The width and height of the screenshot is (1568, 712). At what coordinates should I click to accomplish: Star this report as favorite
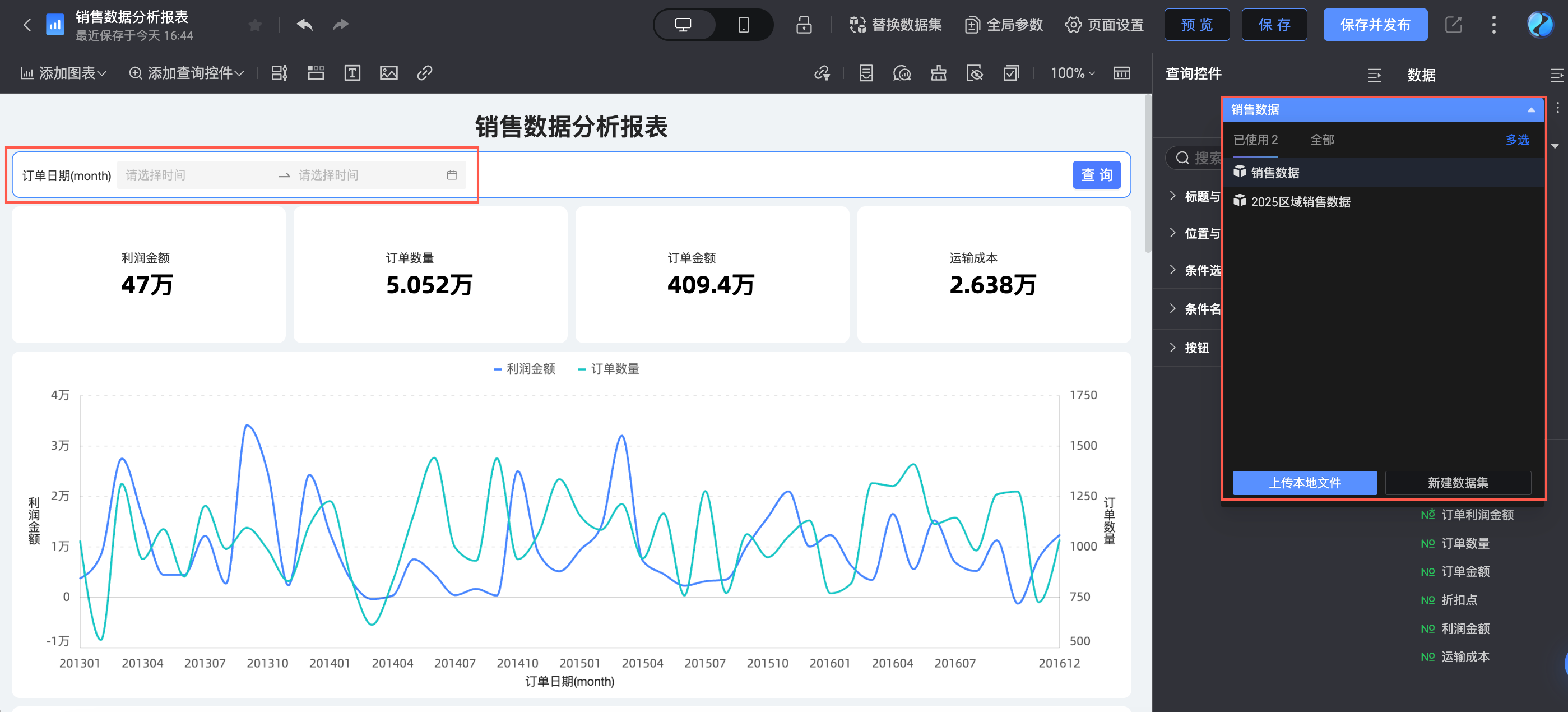coord(255,25)
